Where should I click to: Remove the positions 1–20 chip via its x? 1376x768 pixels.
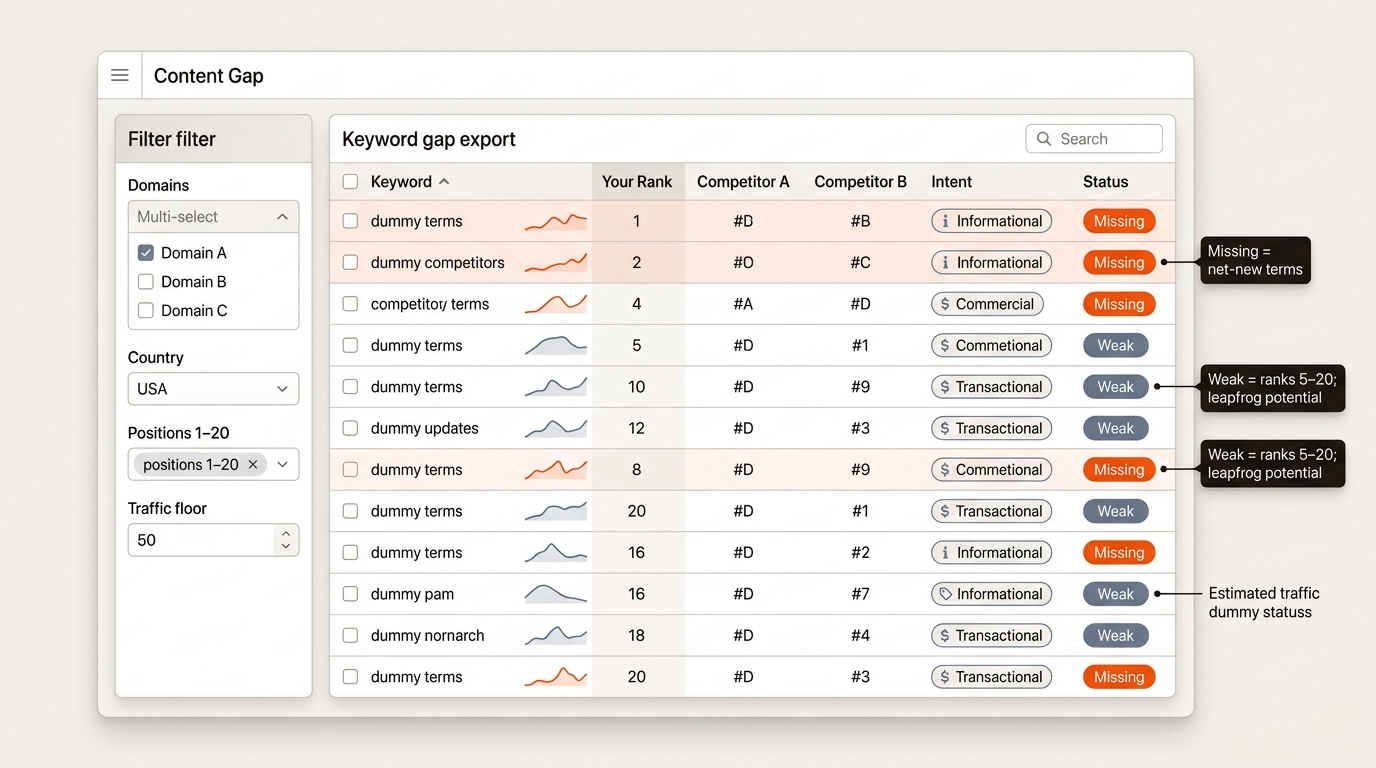[253, 465]
